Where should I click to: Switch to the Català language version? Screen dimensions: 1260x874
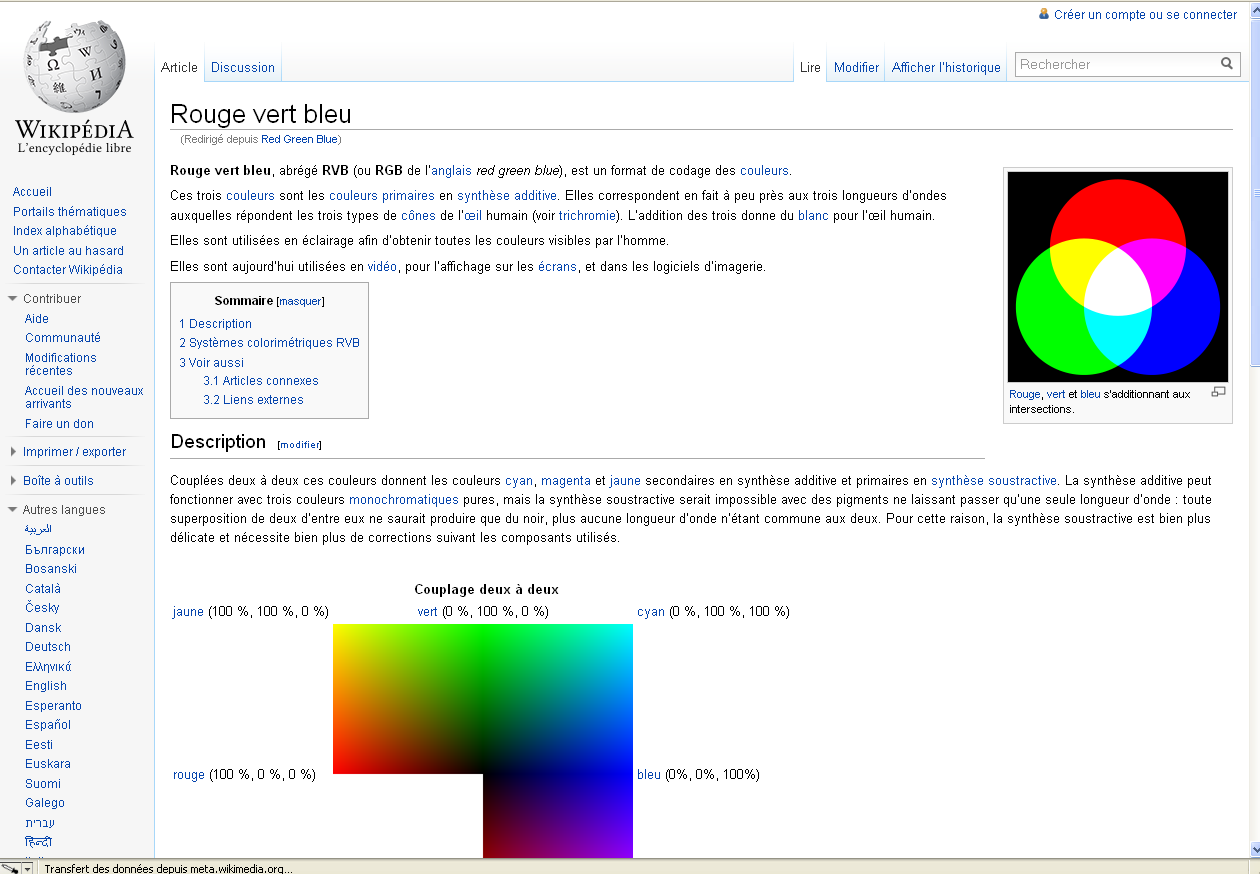43,589
